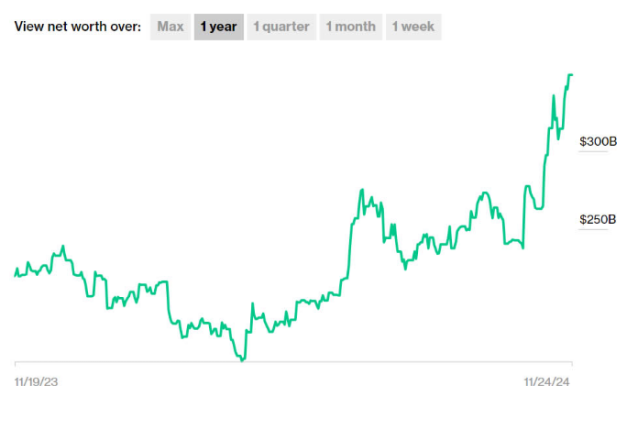Click the early small peak near chart start
Viewport: 627px width, 429px height.
[63, 246]
